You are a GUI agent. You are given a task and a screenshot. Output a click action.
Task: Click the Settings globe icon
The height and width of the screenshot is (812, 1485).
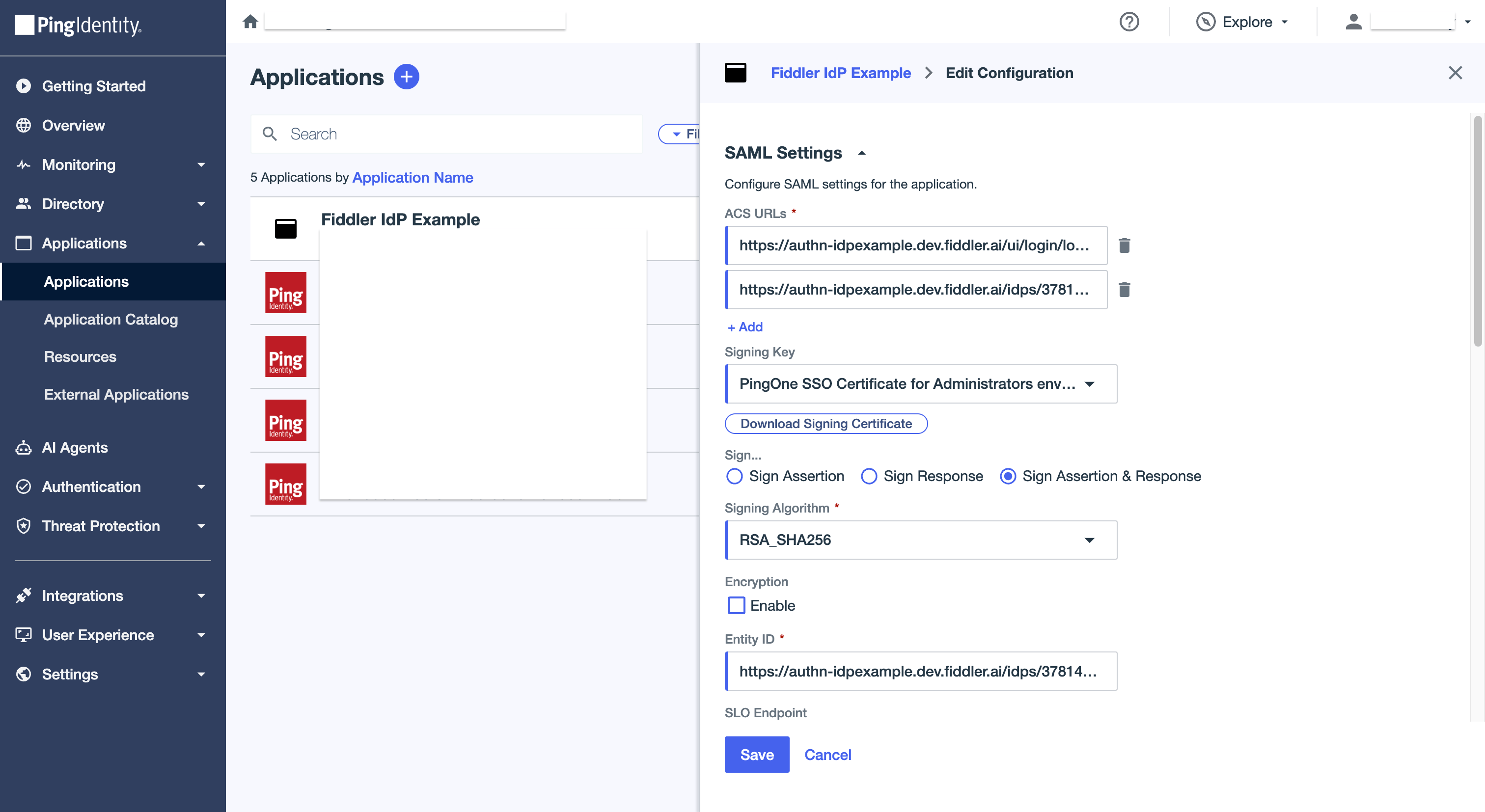(23, 674)
